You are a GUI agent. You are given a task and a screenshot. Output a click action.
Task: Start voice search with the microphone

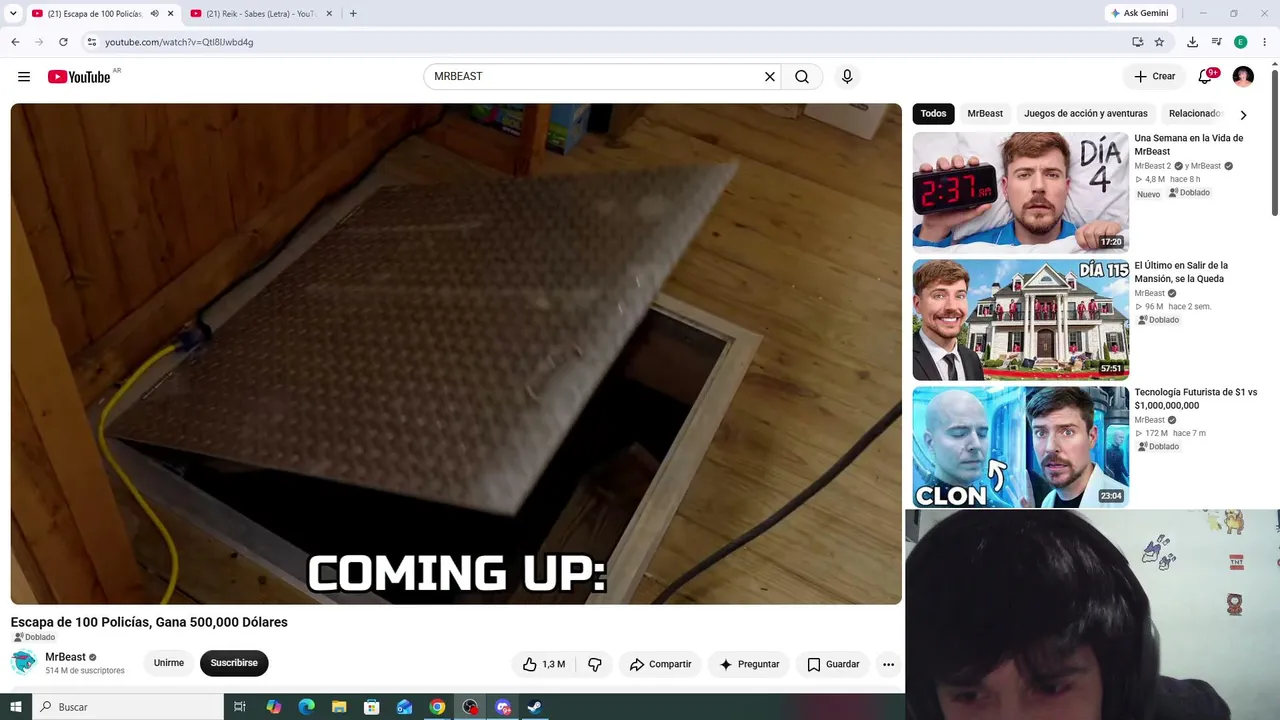[x=847, y=77]
